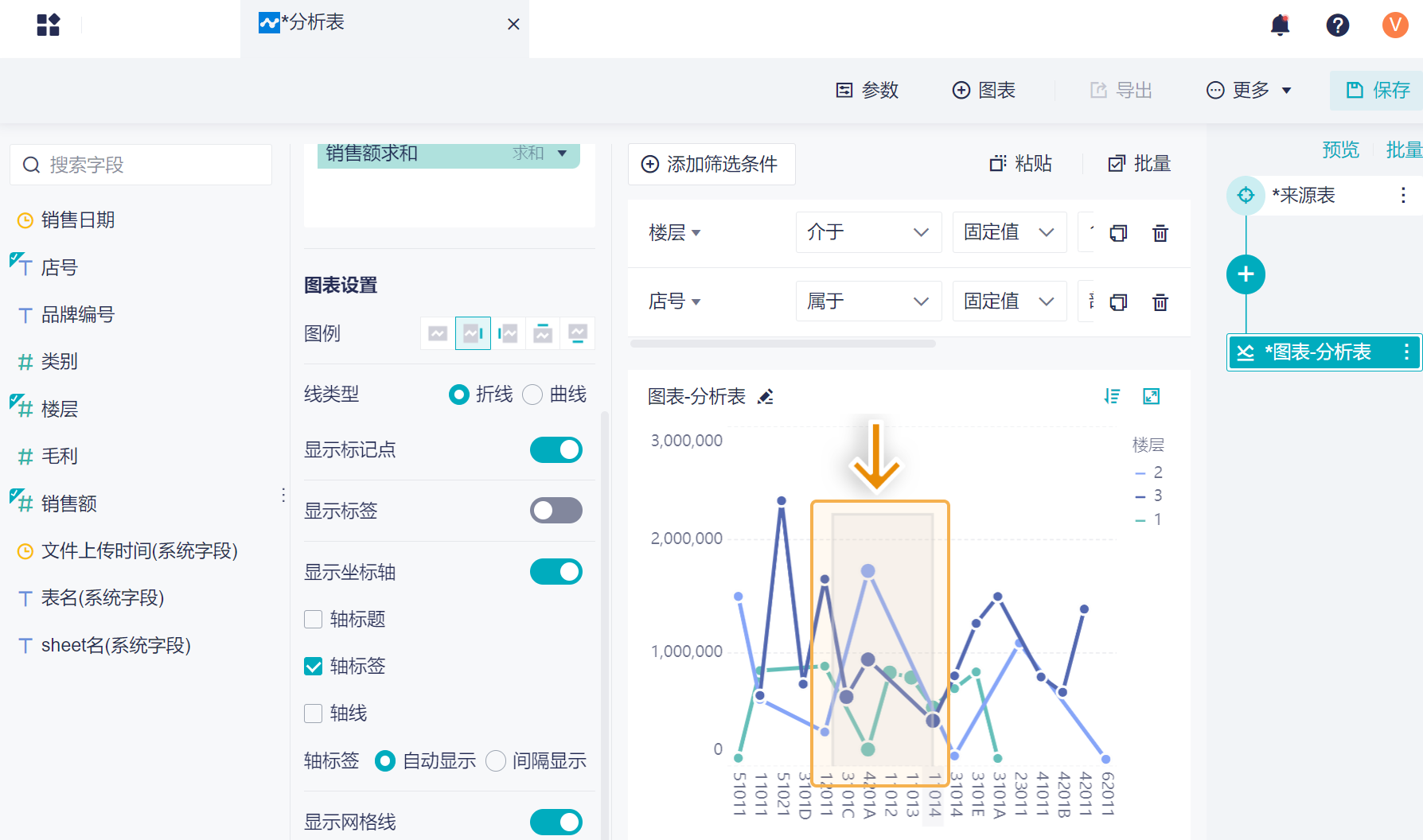Screen dimensions: 1423x840
Task: Focus the 搜索字段 search field
Action: [141, 165]
